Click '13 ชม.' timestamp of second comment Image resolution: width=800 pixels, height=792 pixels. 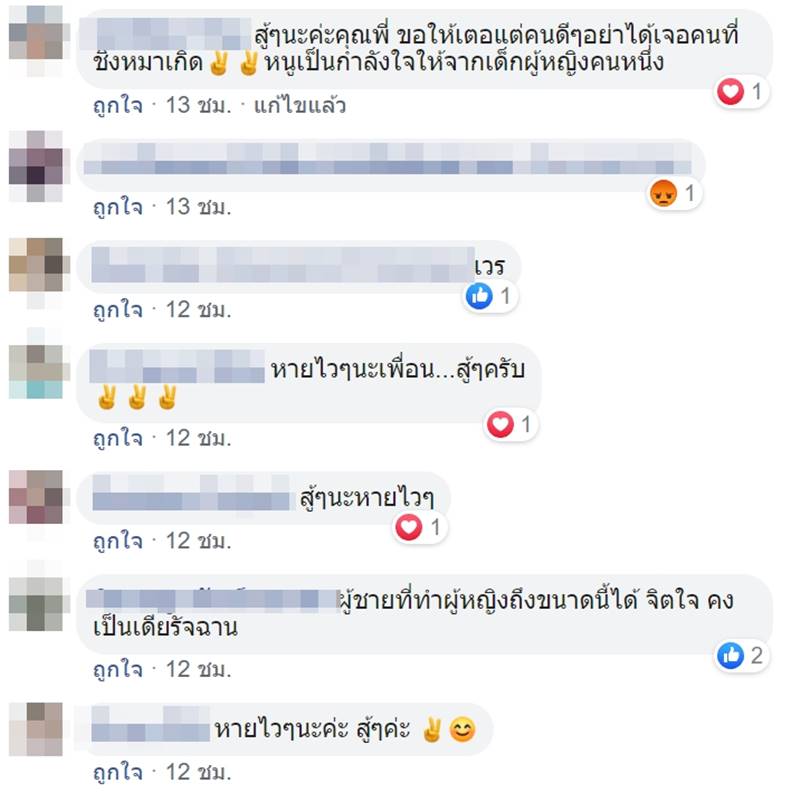click(x=198, y=207)
